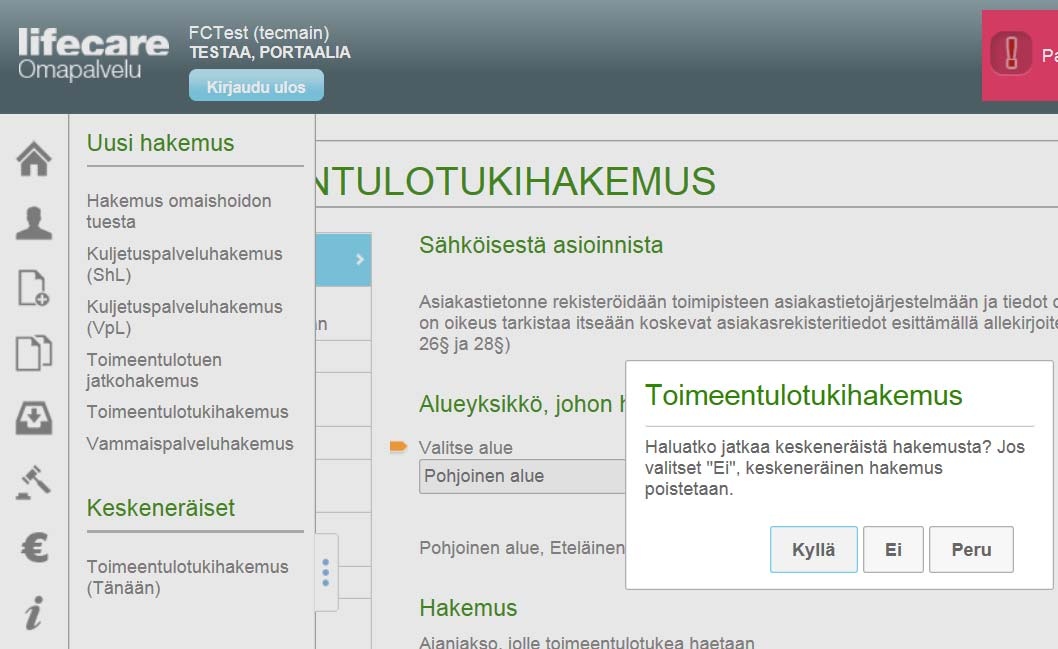The height and width of the screenshot is (649, 1058).
Task: Click the Uusi hakemus heading
Action: pos(161,143)
